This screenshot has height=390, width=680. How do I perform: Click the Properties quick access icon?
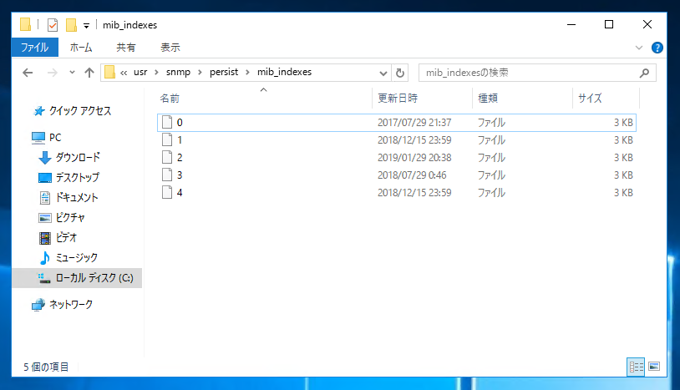coord(52,25)
